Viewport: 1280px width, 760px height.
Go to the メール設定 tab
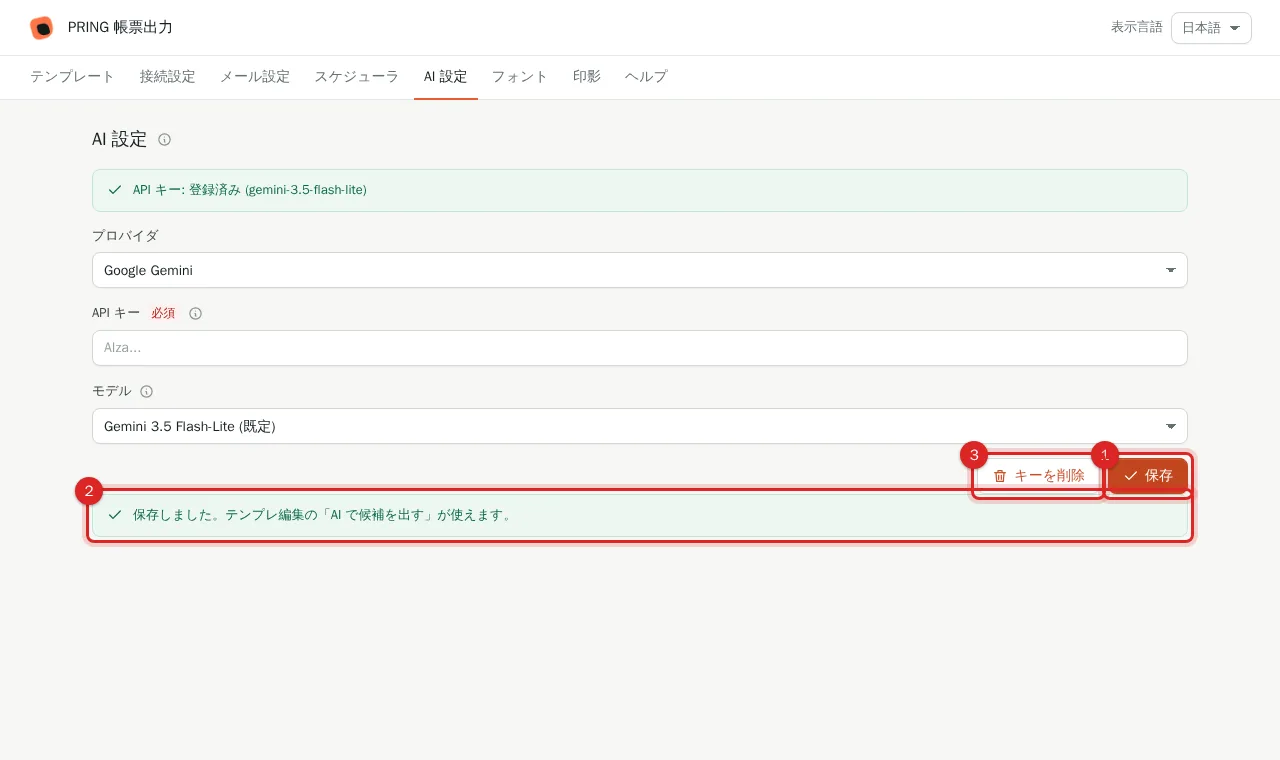coord(255,77)
